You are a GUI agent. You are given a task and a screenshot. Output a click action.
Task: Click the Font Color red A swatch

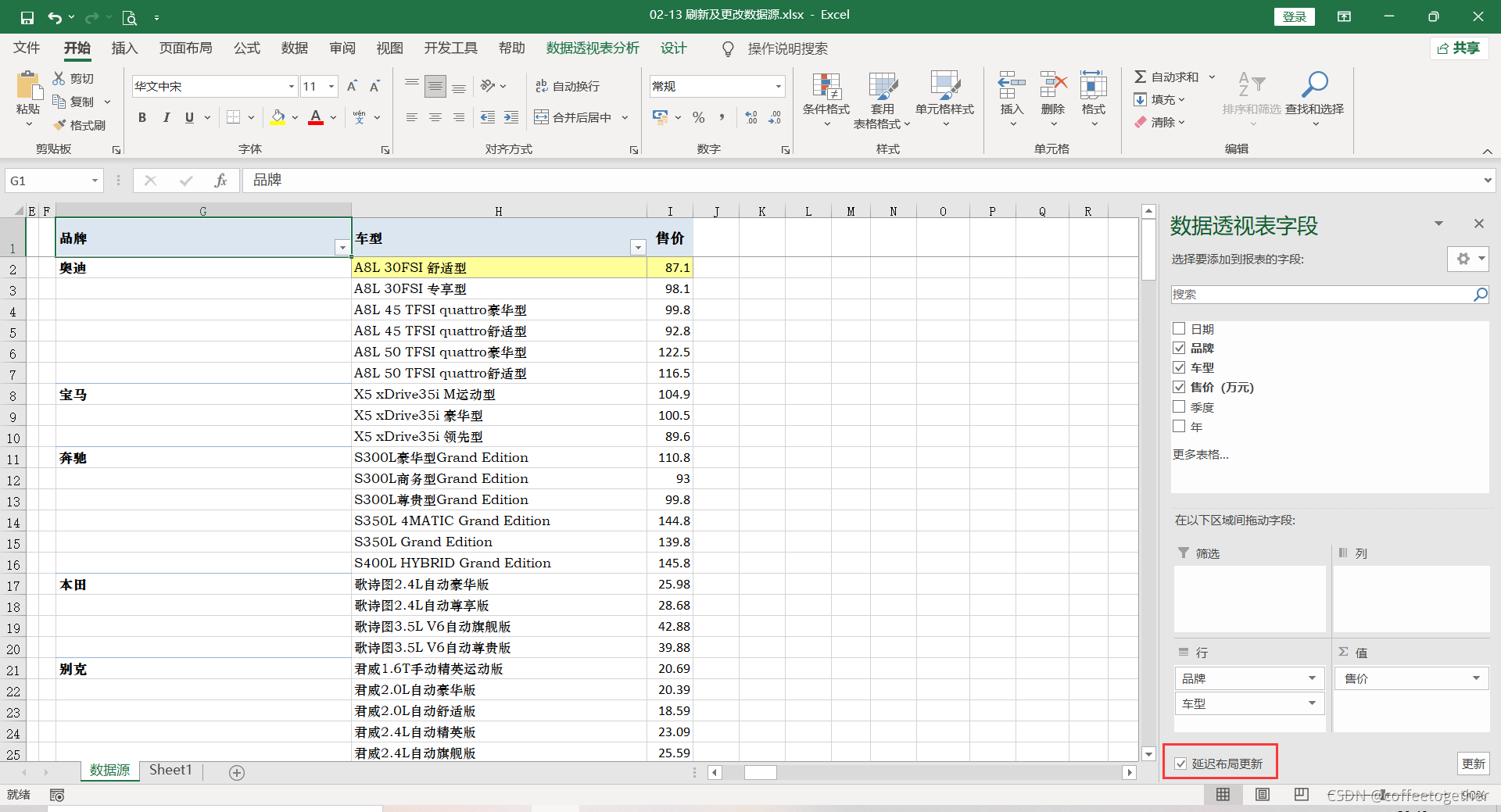coord(316,117)
